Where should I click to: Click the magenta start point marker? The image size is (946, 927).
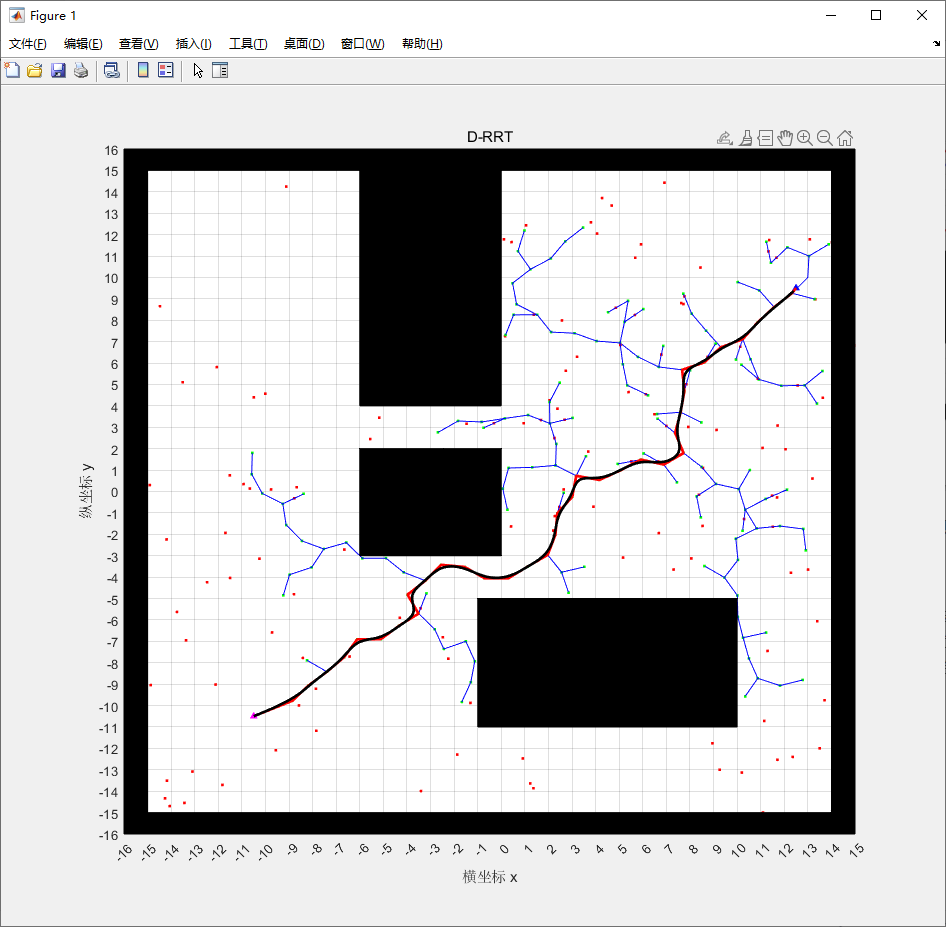[253, 715]
